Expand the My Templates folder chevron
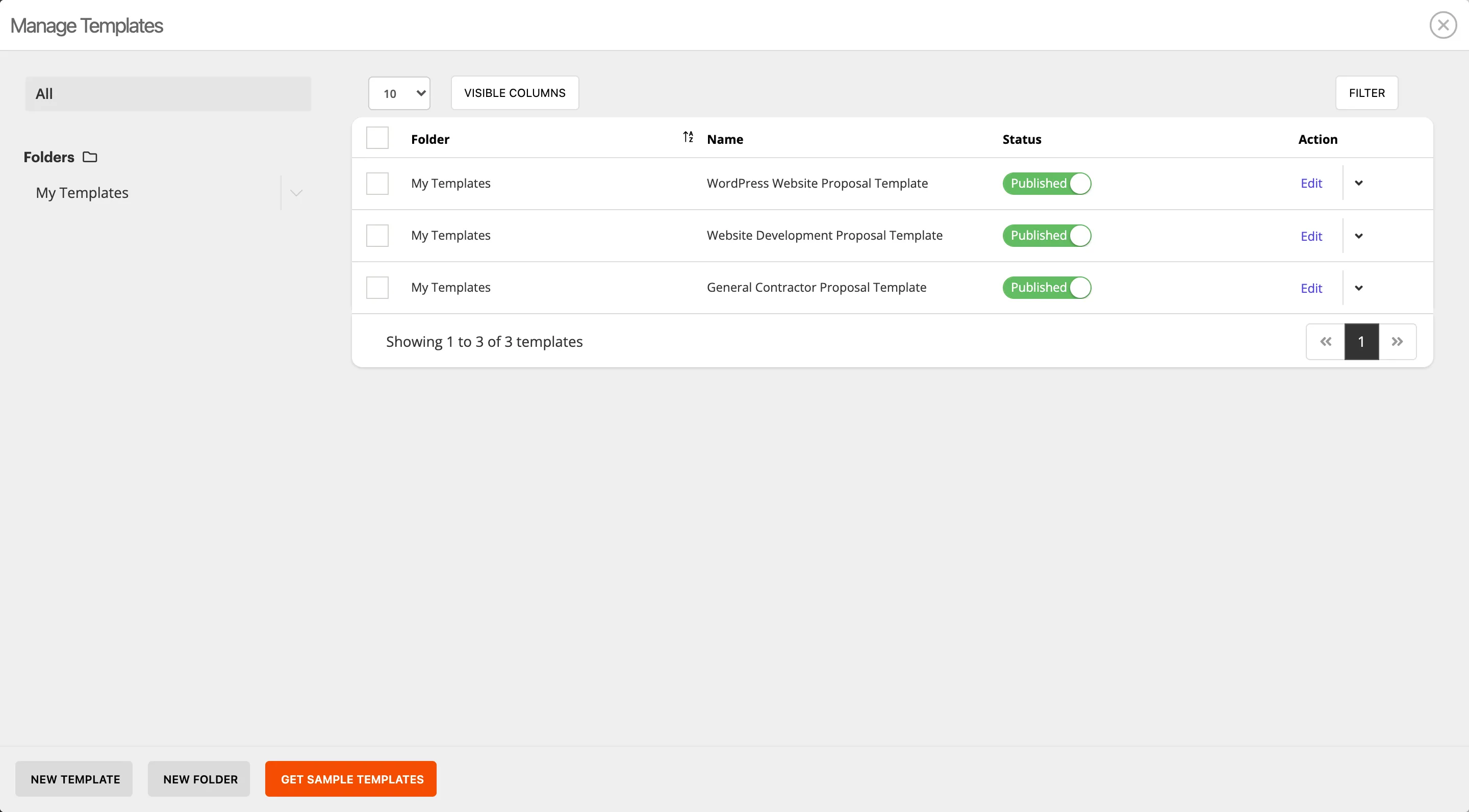The height and width of the screenshot is (812, 1469). [296, 193]
